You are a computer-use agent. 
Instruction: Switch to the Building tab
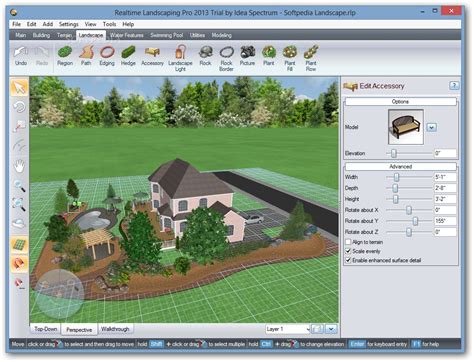point(41,35)
